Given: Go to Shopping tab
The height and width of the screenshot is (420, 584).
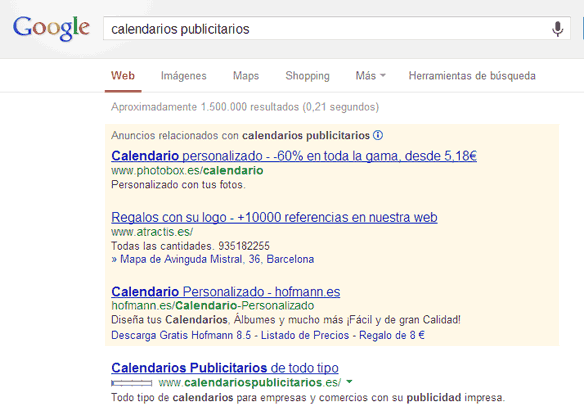Looking at the screenshot, I should [307, 76].
